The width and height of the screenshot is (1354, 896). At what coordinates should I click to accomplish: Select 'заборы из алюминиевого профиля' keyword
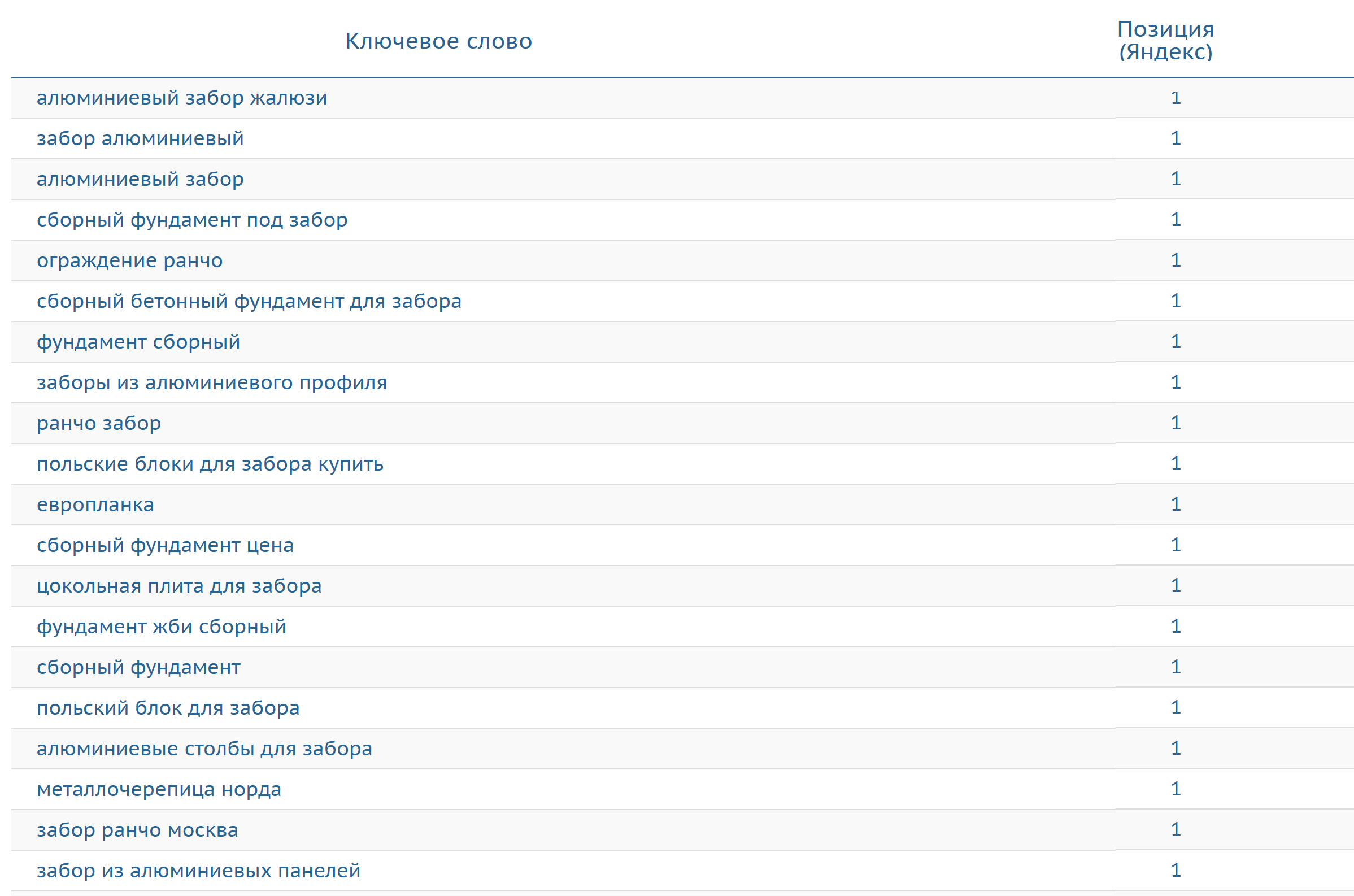pyautogui.click(x=211, y=382)
